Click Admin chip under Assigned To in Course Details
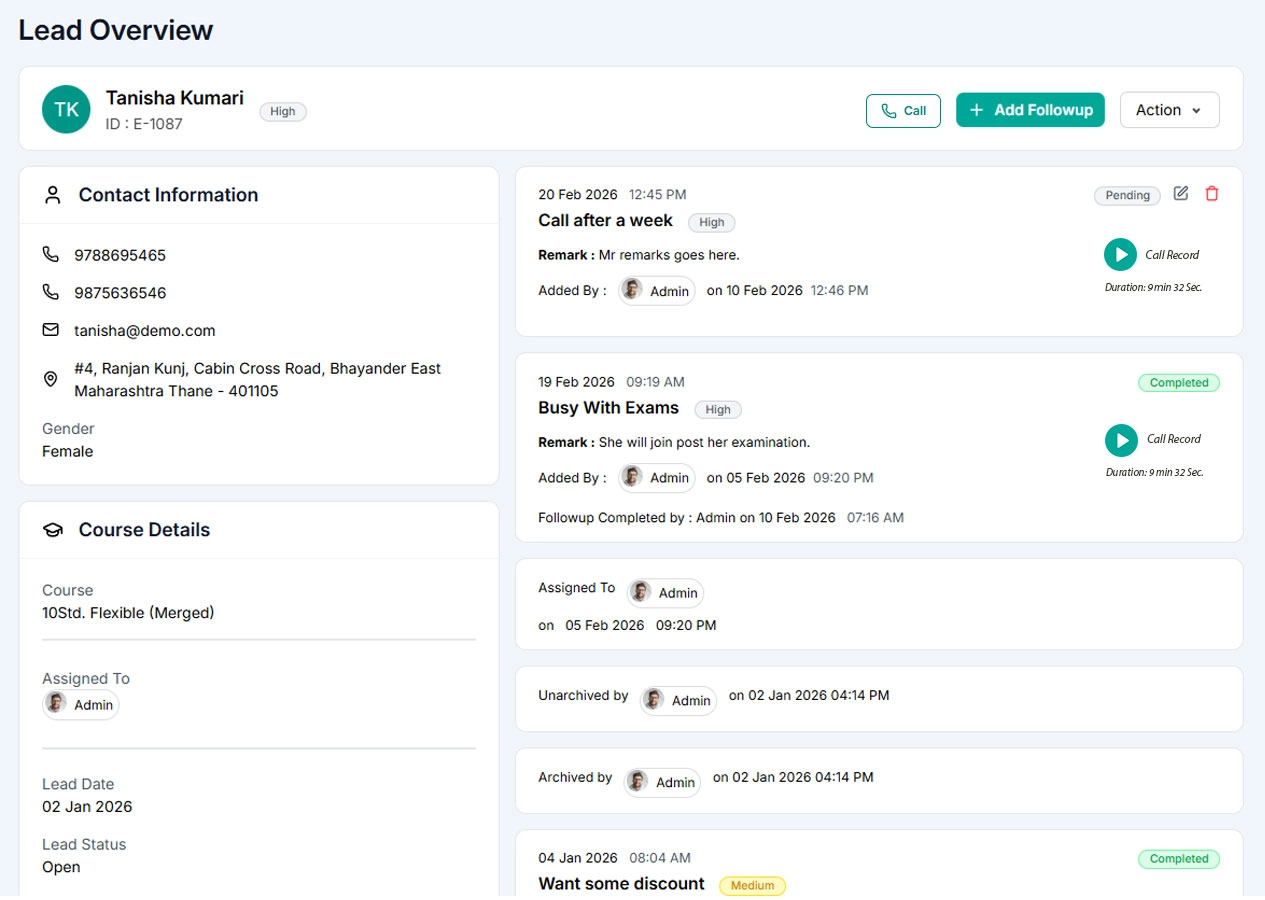Screen dimensions: 1265x900 pyautogui.click(x=81, y=705)
